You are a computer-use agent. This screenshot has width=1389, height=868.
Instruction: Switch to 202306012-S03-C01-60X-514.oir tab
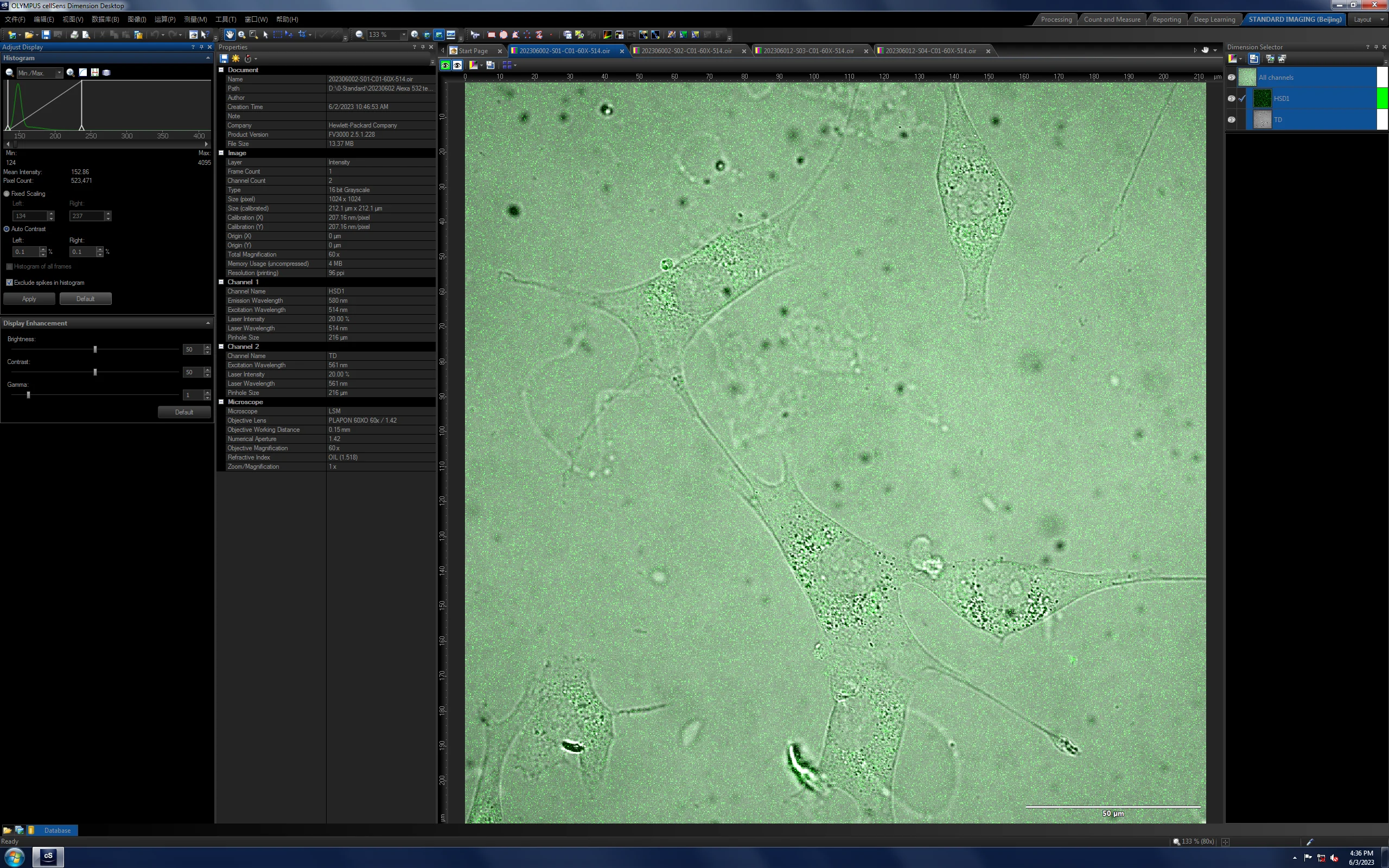click(808, 50)
